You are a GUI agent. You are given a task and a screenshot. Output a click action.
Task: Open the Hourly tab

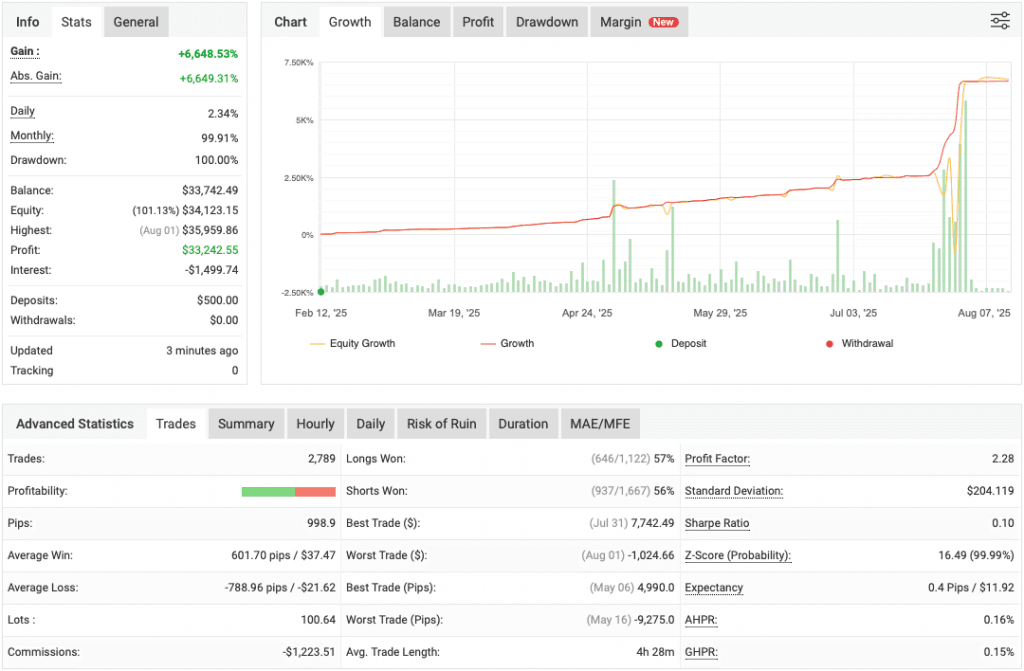pyautogui.click(x=315, y=423)
